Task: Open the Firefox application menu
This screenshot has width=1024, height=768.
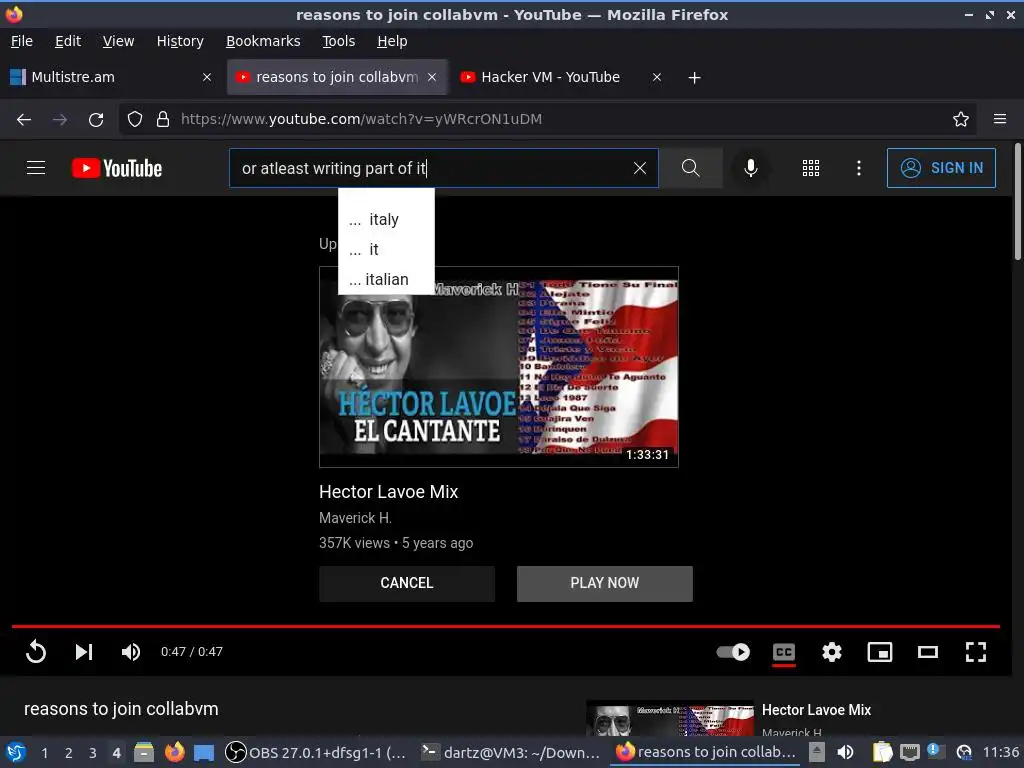Action: (x=1000, y=119)
